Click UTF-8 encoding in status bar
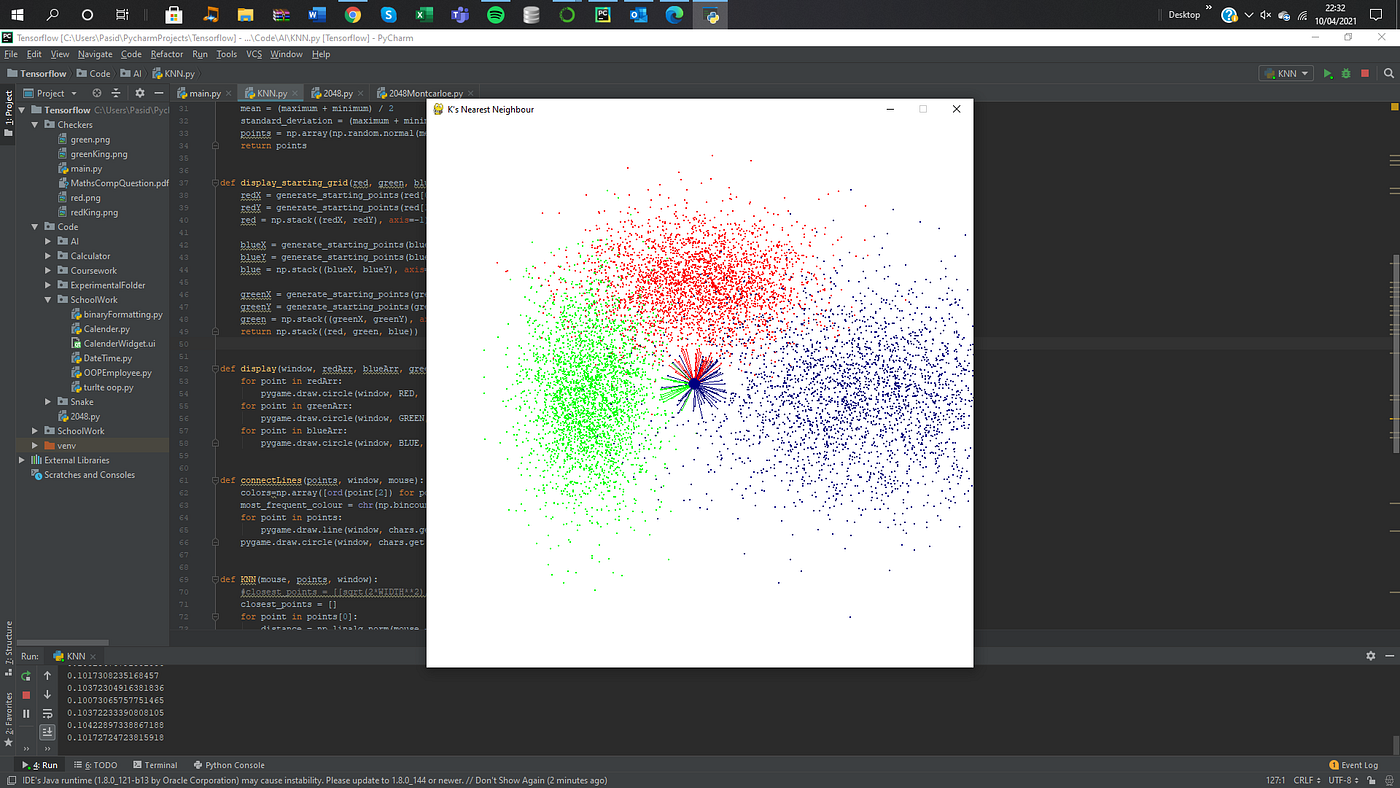The width and height of the screenshot is (1400, 788). (1343, 780)
